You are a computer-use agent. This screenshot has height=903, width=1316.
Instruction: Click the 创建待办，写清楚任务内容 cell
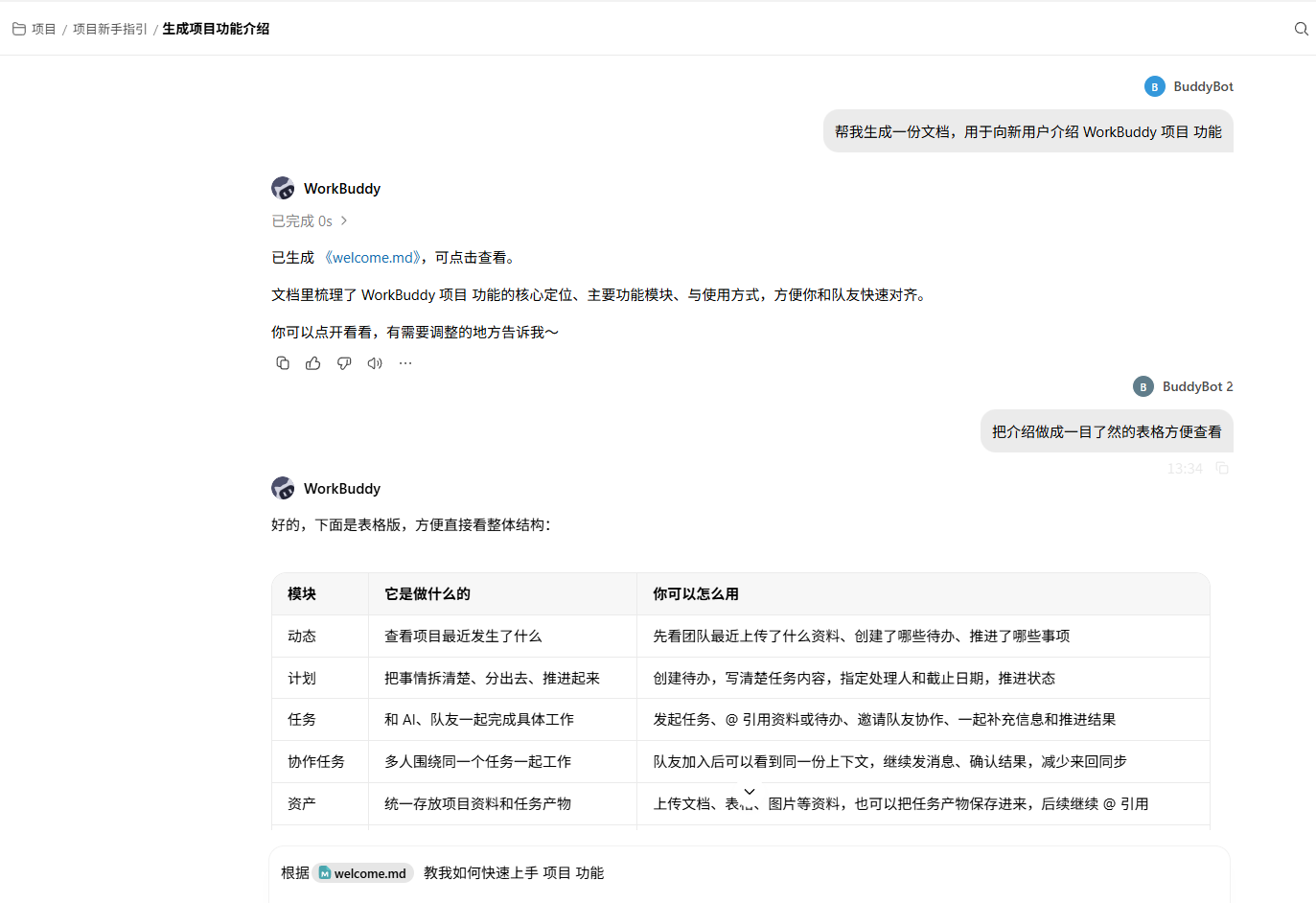(x=923, y=679)
